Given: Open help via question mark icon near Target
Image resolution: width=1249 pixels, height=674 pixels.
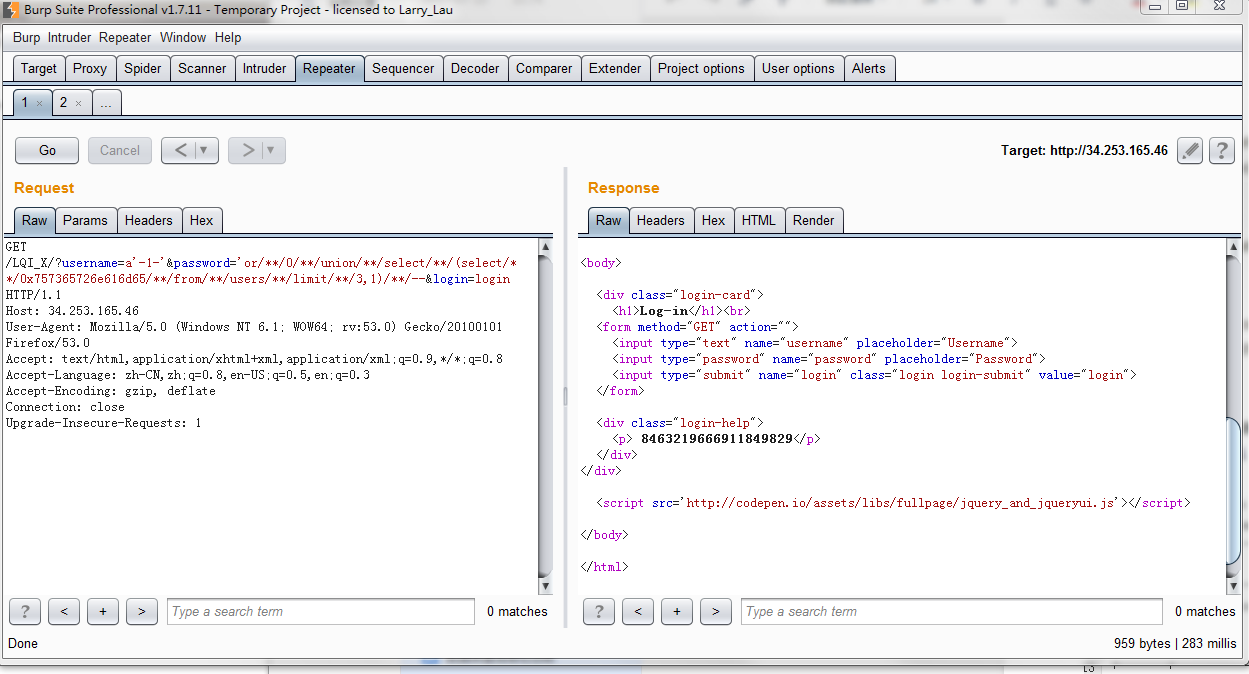Looking at the screenshot, I should (1221, 151).
